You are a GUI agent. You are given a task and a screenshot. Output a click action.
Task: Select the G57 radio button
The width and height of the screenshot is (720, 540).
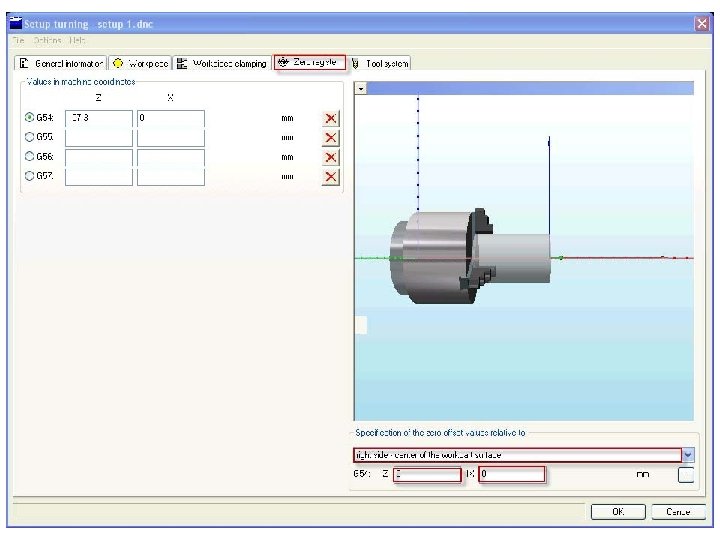pyautogui.click(x=29, y=176)
